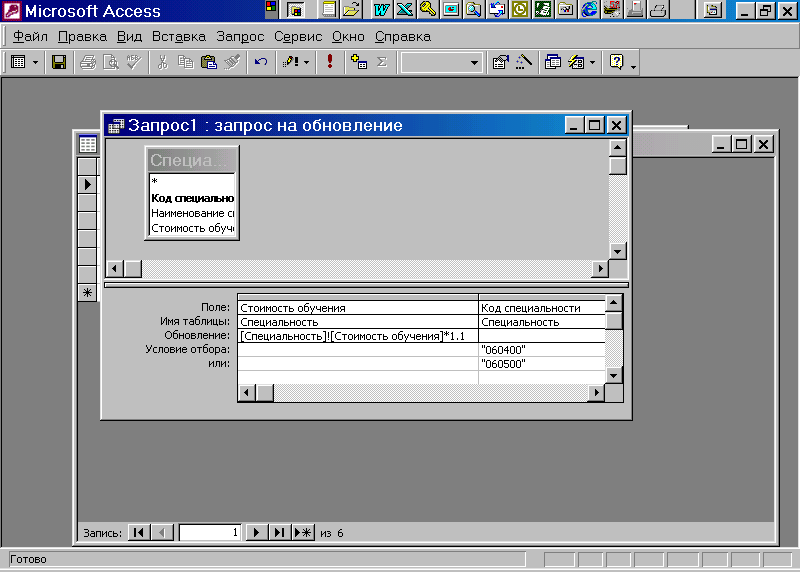
Task: Switch to datasheet view via toolbar View icon
Action: [x=18, y=62]
